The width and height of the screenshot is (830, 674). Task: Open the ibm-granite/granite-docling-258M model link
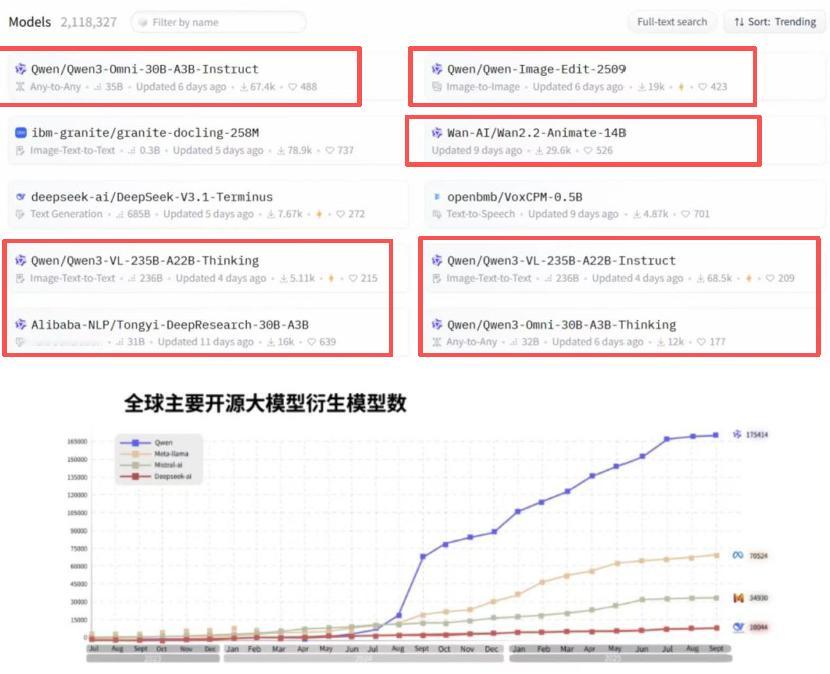tap(145, 132)
